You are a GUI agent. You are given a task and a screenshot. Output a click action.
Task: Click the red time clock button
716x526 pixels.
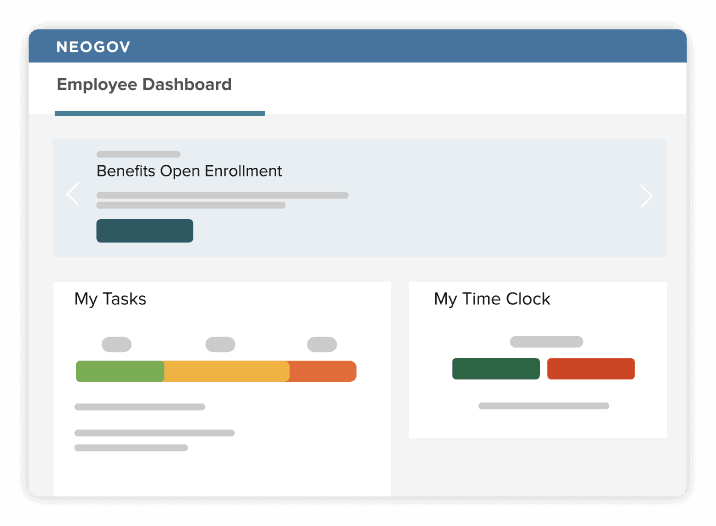pos(591,368)
